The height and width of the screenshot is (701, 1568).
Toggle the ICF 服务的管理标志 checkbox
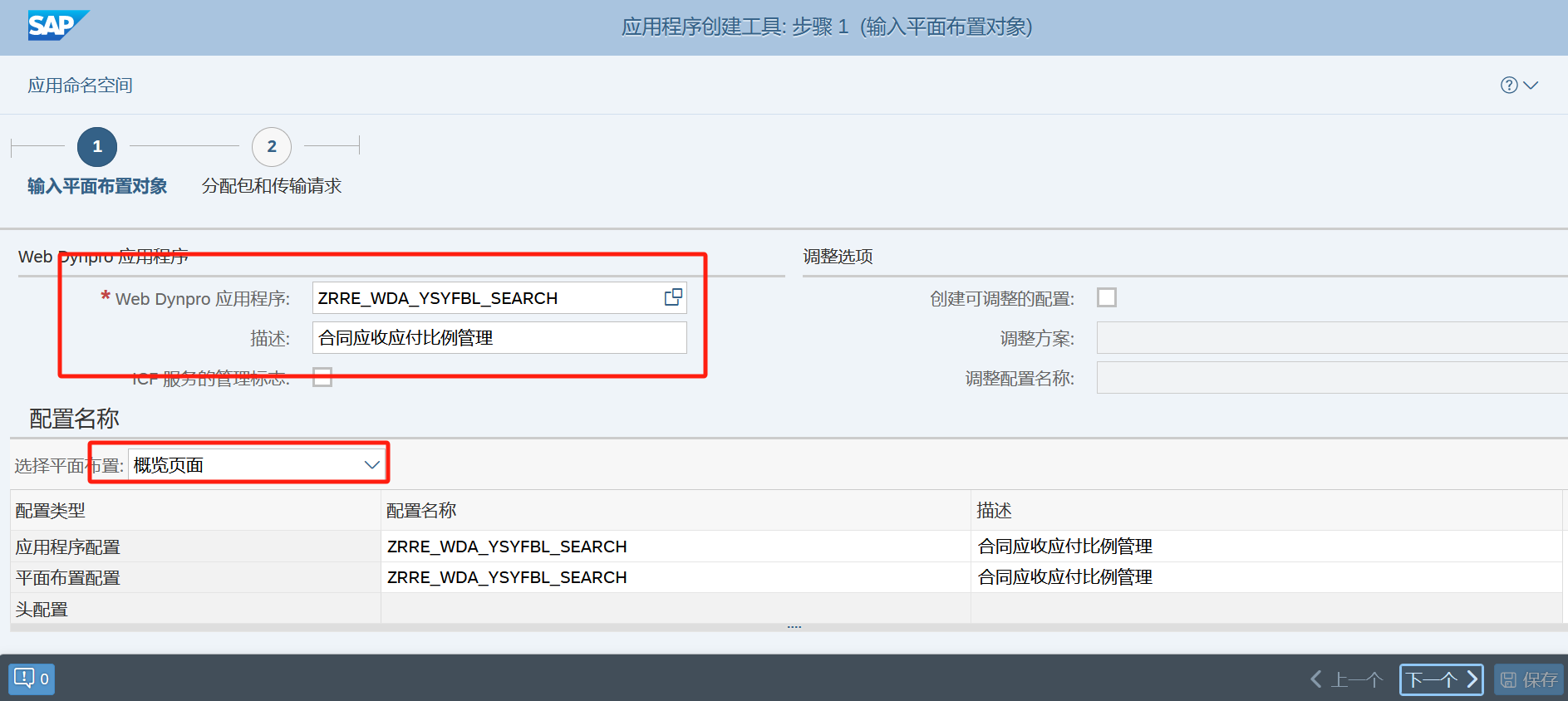tap(322, 378)
